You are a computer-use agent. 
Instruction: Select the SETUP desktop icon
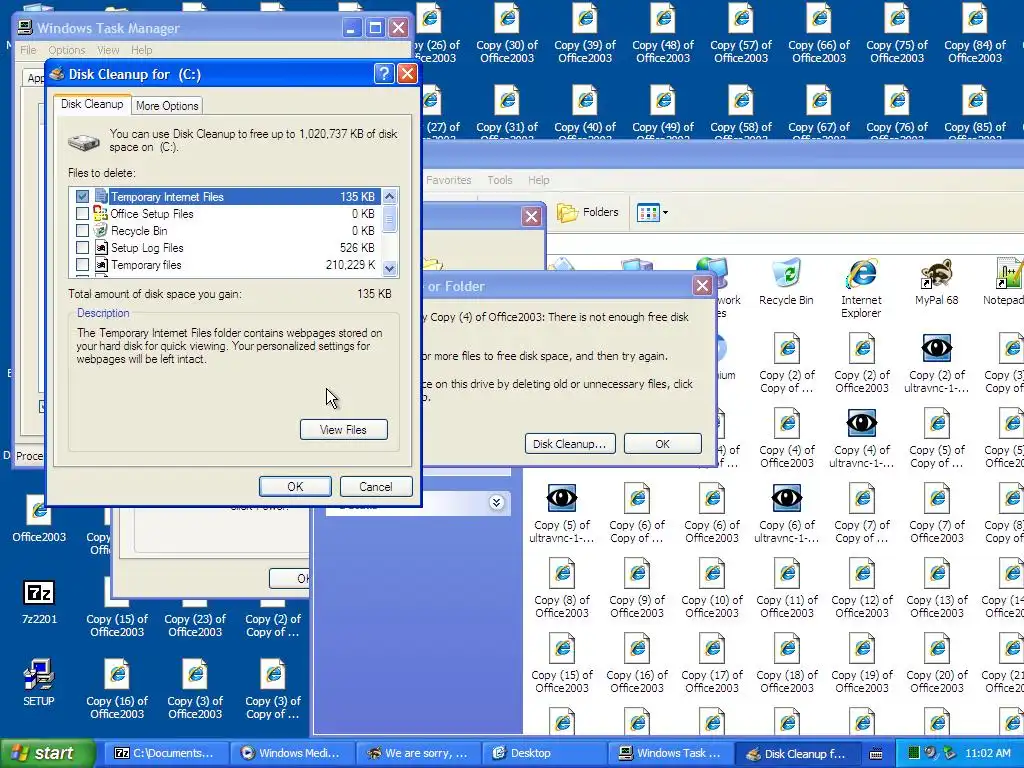39,683
